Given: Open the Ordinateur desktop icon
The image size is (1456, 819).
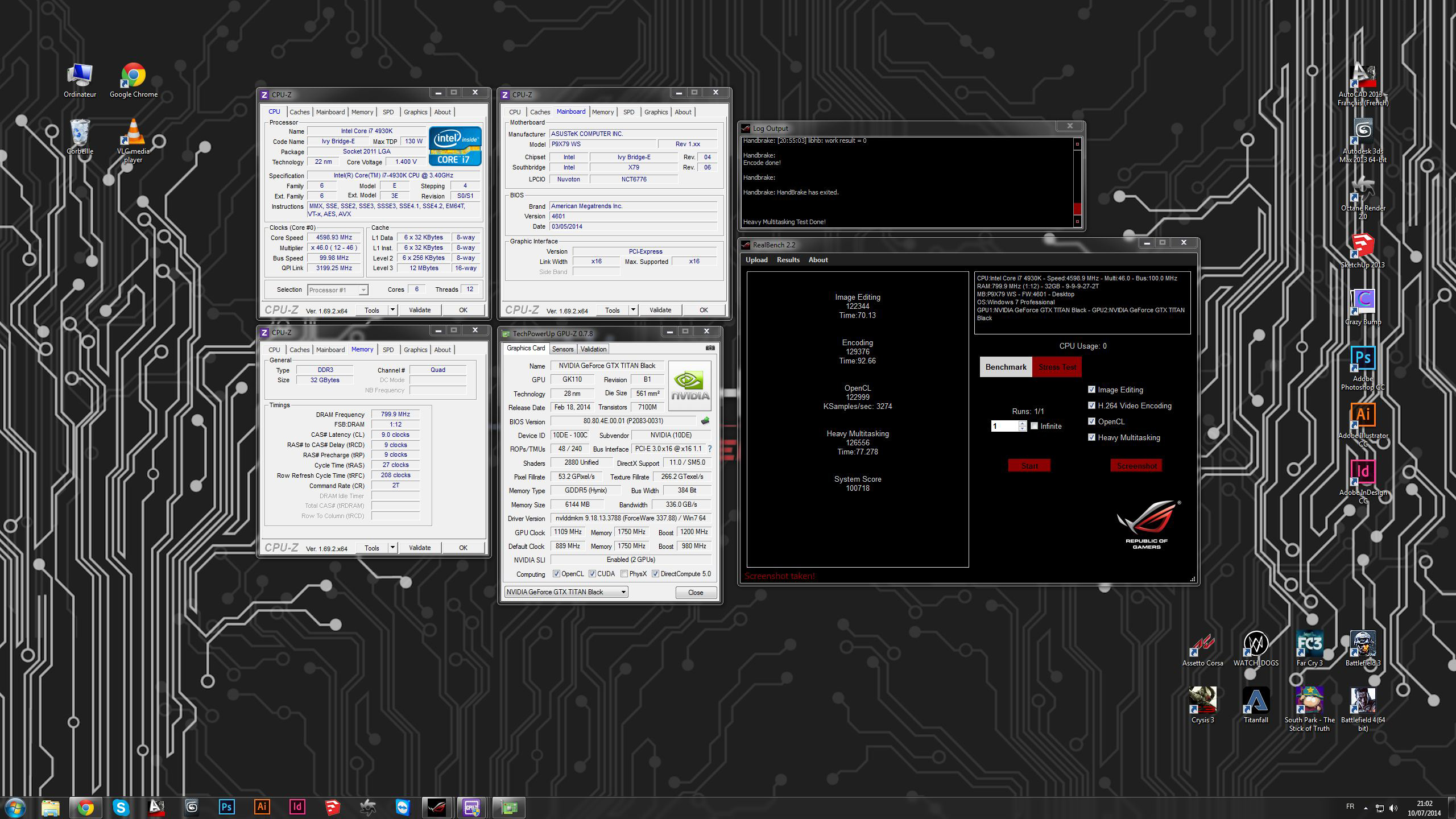Looking at the screenshot, I should 80,81.
